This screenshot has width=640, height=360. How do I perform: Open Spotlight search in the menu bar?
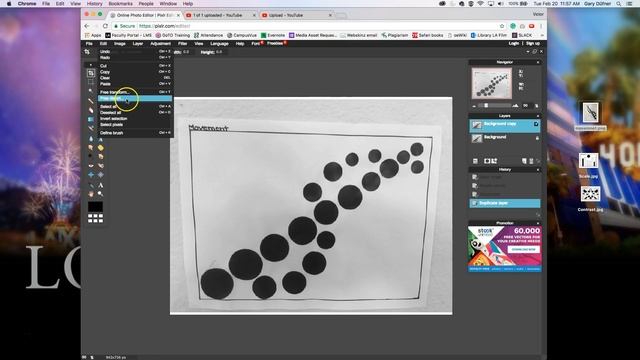[x=619, y=4]
